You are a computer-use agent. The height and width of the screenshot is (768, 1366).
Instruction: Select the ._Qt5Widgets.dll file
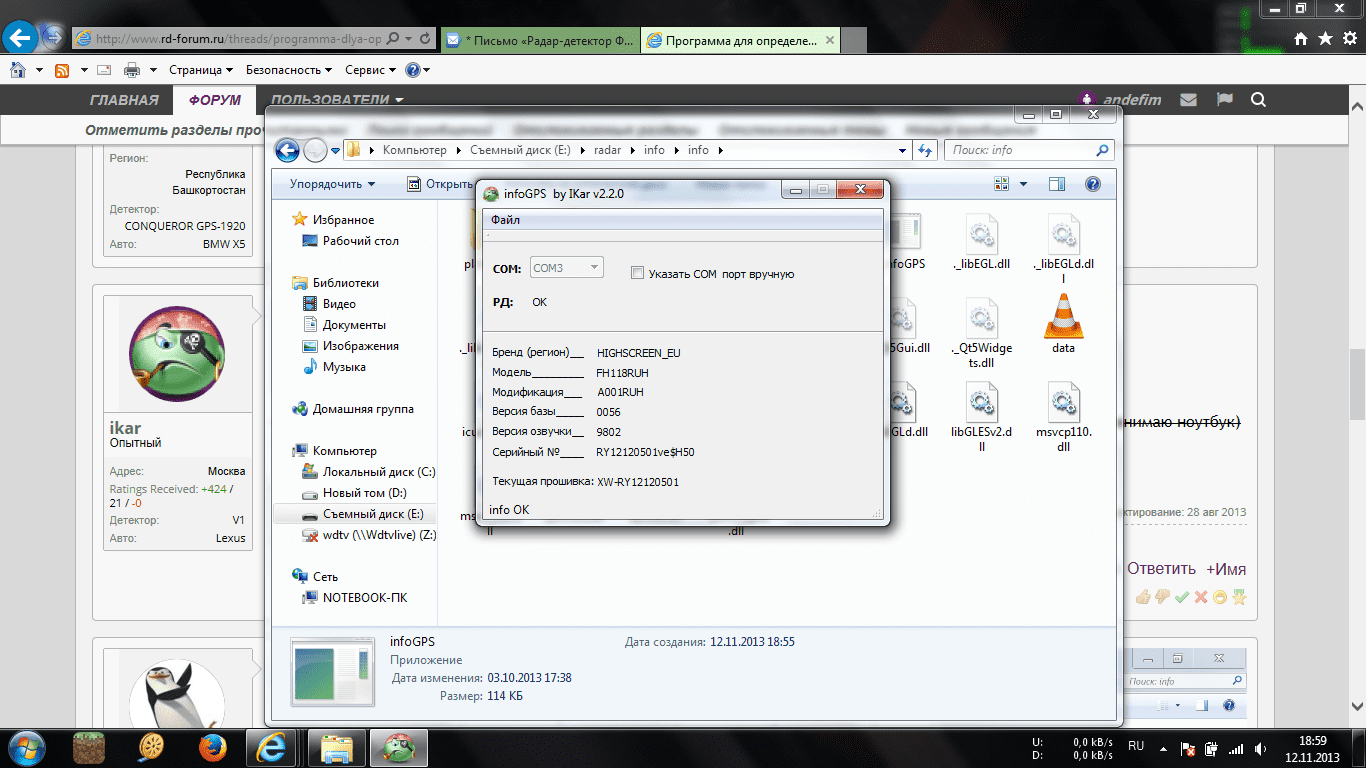(x=982, y=332)
